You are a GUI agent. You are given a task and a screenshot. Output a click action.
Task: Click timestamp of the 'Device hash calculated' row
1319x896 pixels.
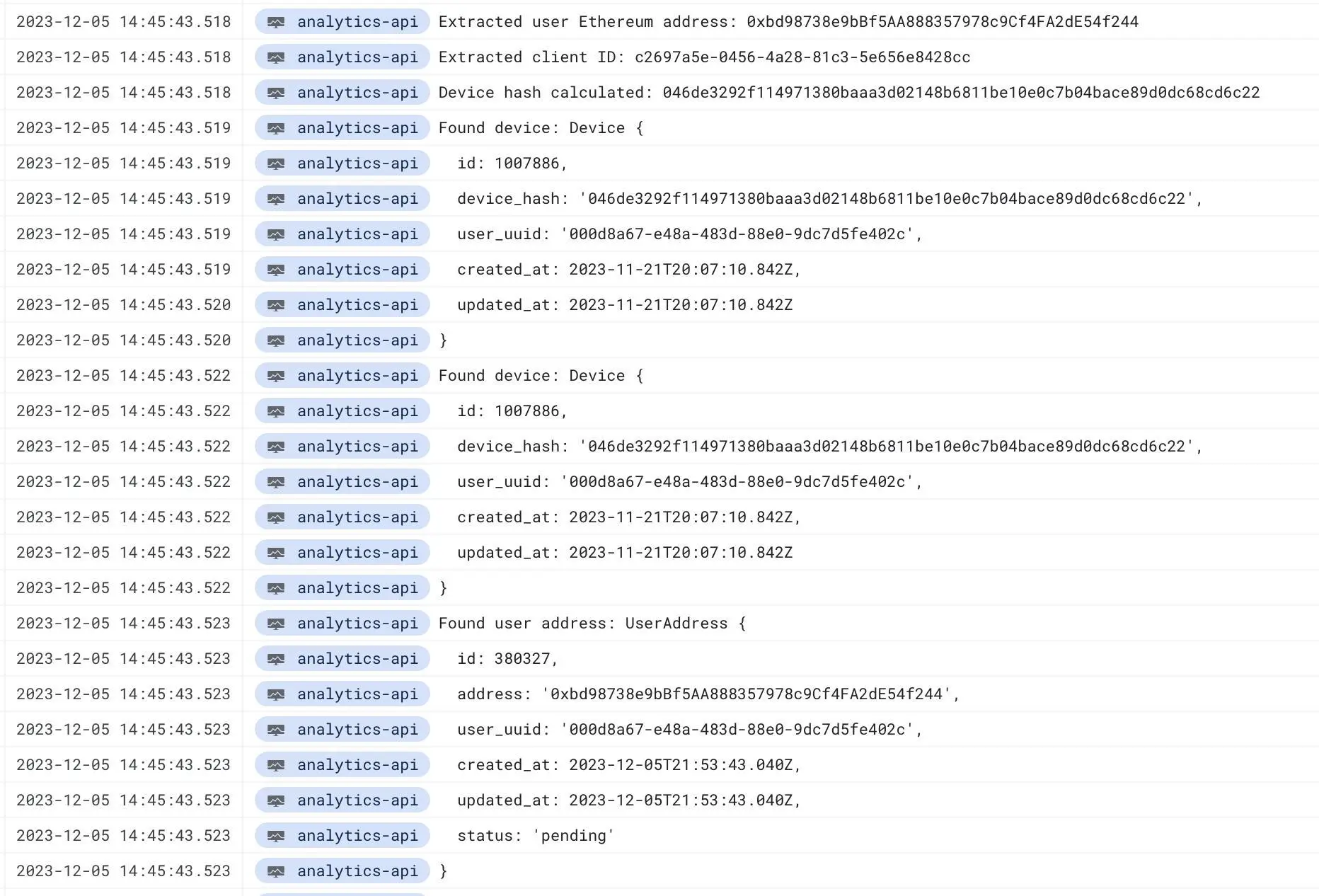point(124,93)
